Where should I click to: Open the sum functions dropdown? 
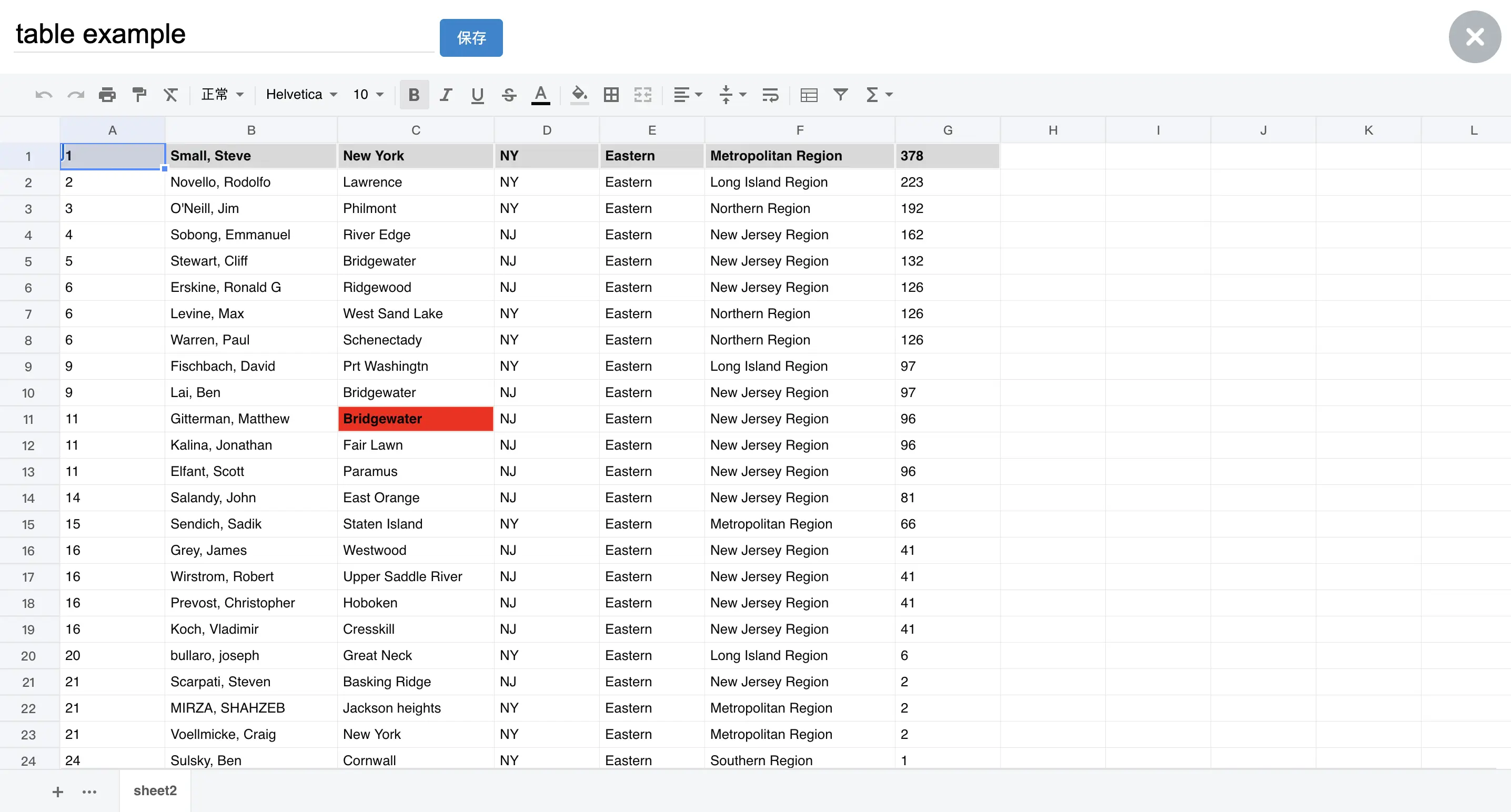pyautogui.click(x=879, y=95)
